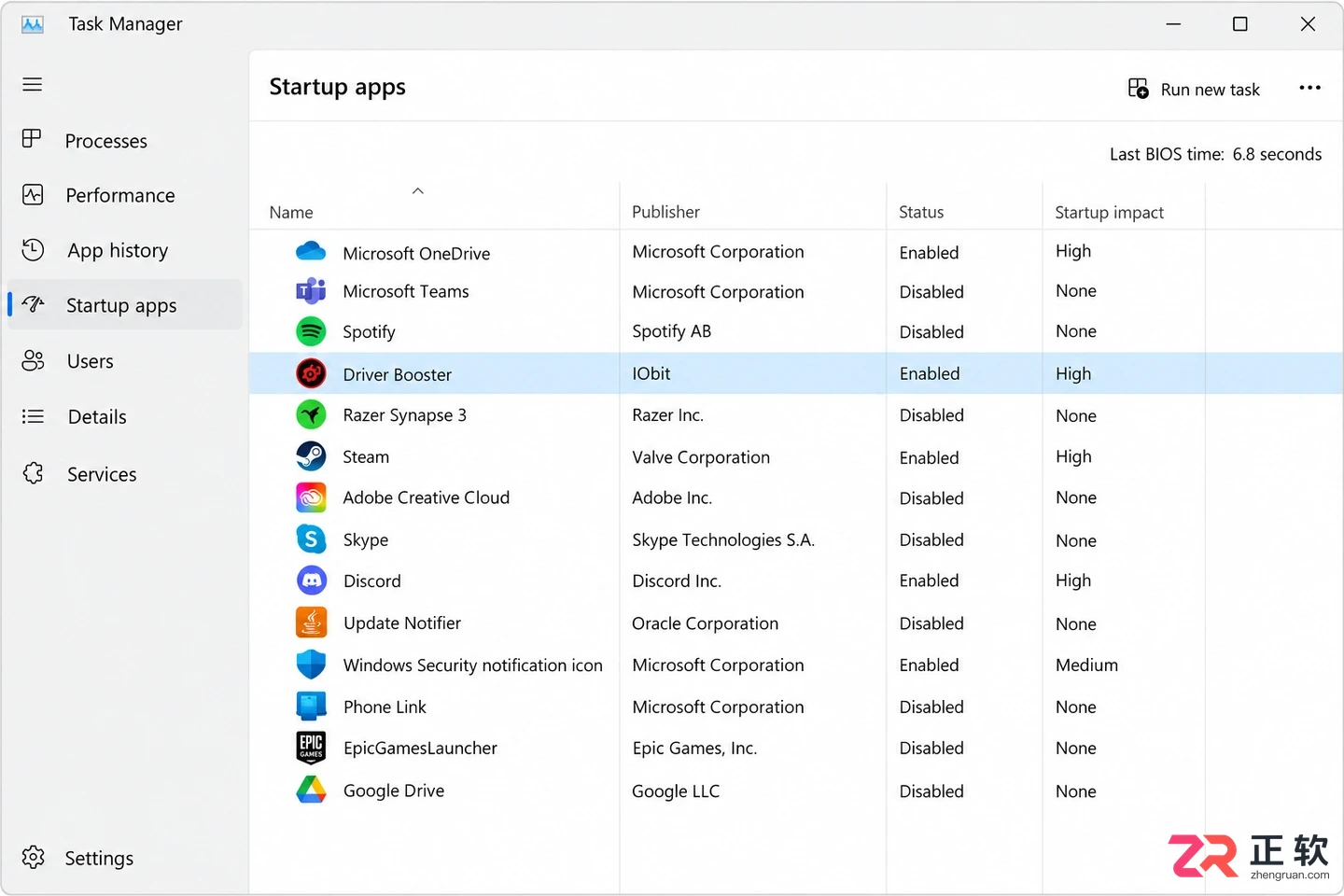Select the Microsoft Teams startup entry
The height and width of the screenshot is (896, 1344).
click(x=796, y=291)
